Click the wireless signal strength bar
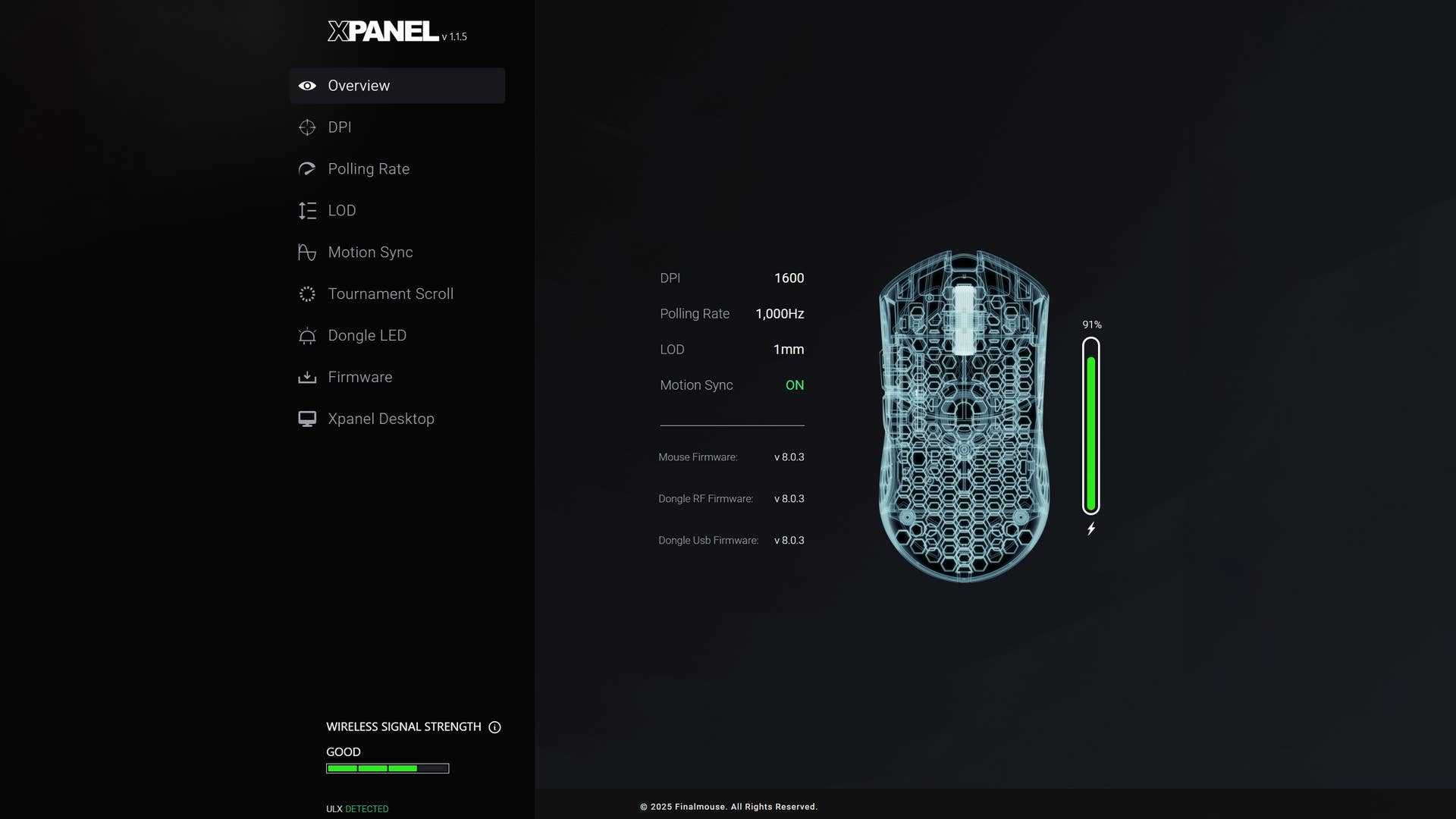 pos(387,768)
